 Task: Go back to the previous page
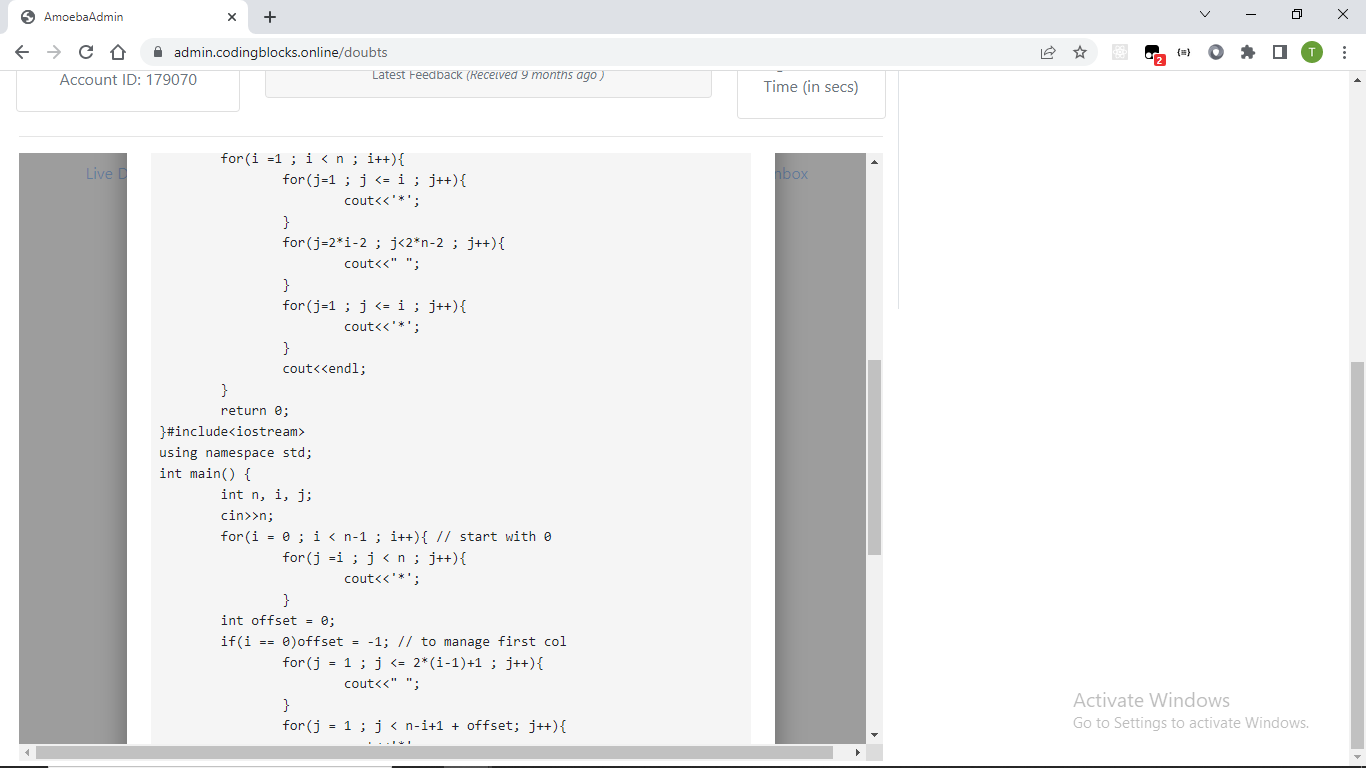coord(22,52)
